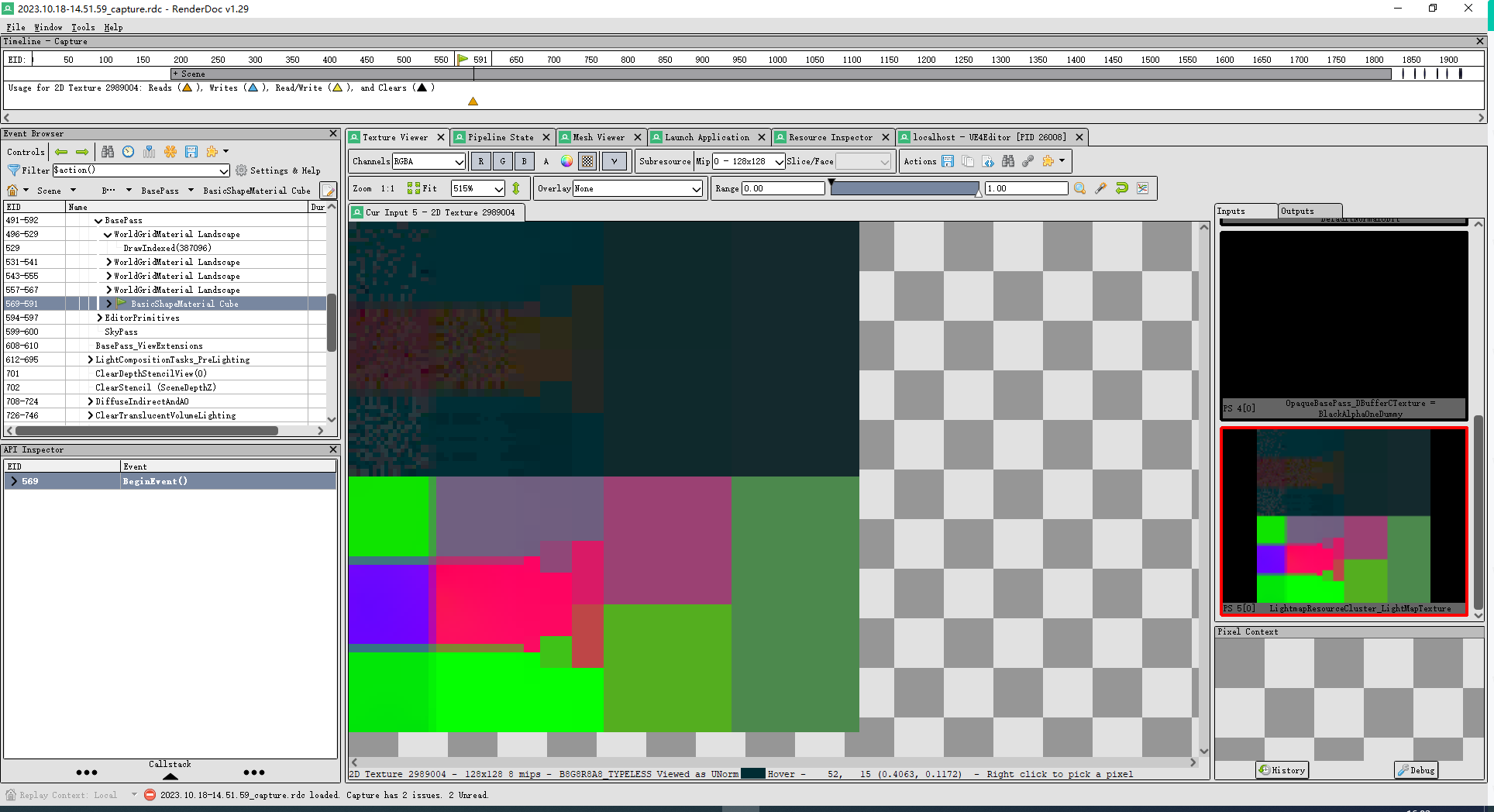Click the find binoculars icon in Event Browser
This screenshot has width=1494, height=812.
[108, 152]
